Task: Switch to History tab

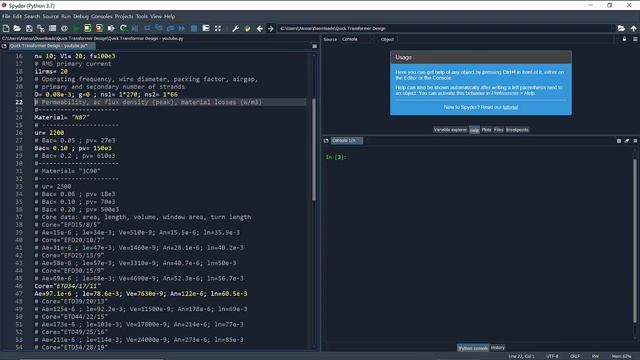Action: 498,348
